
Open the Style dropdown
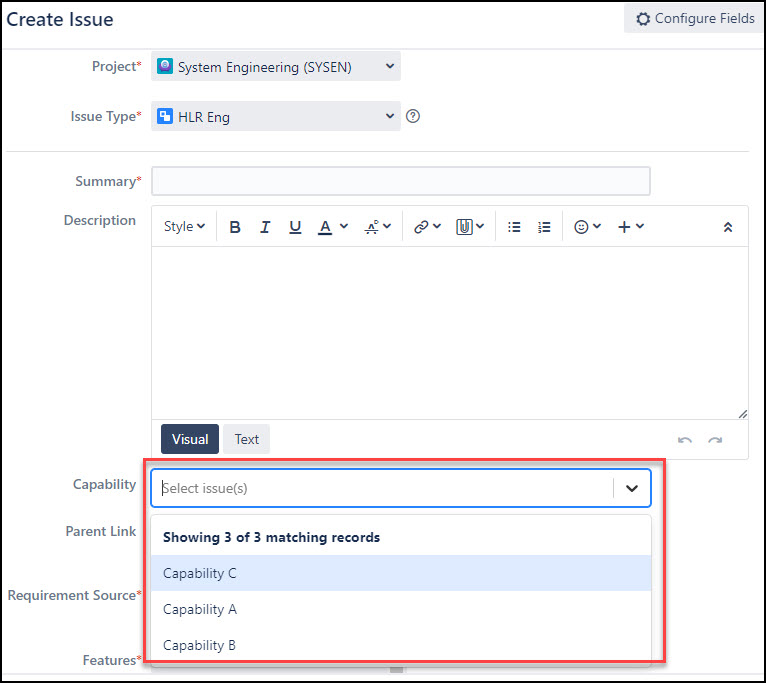pyautogui.click(x=184, y=227)
